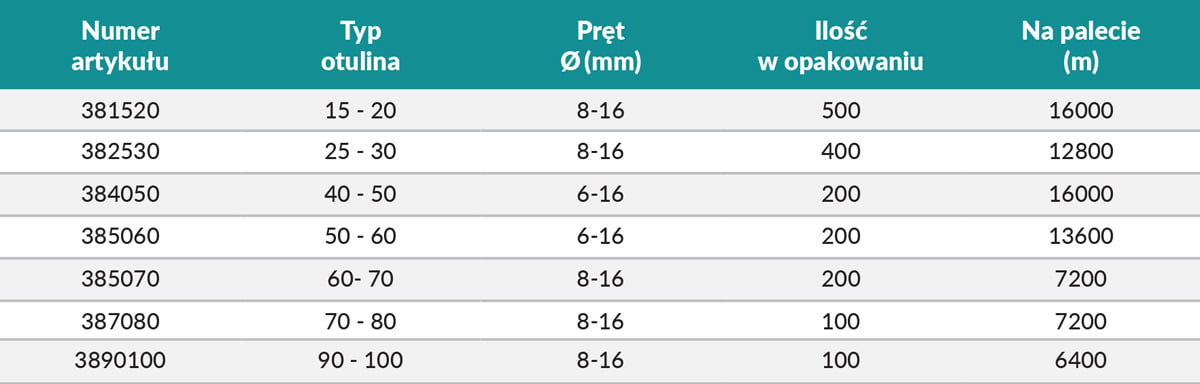Select article number 385070

tap(120, 280)
